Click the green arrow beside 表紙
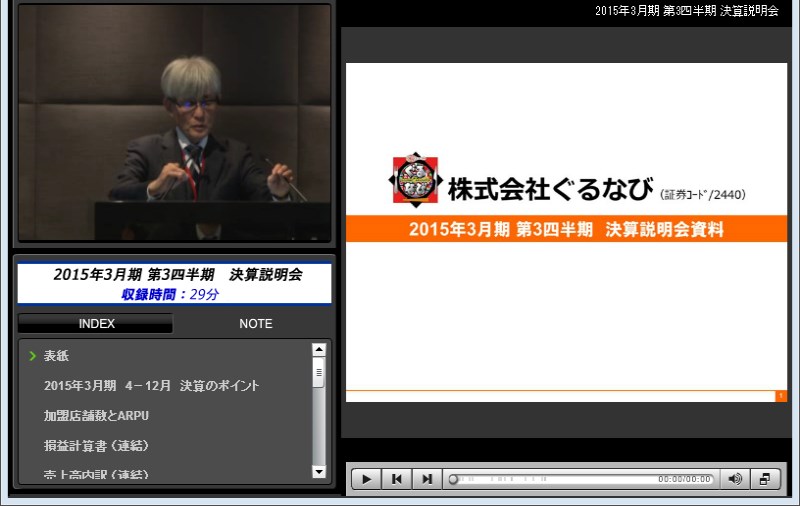 [33, 356]
